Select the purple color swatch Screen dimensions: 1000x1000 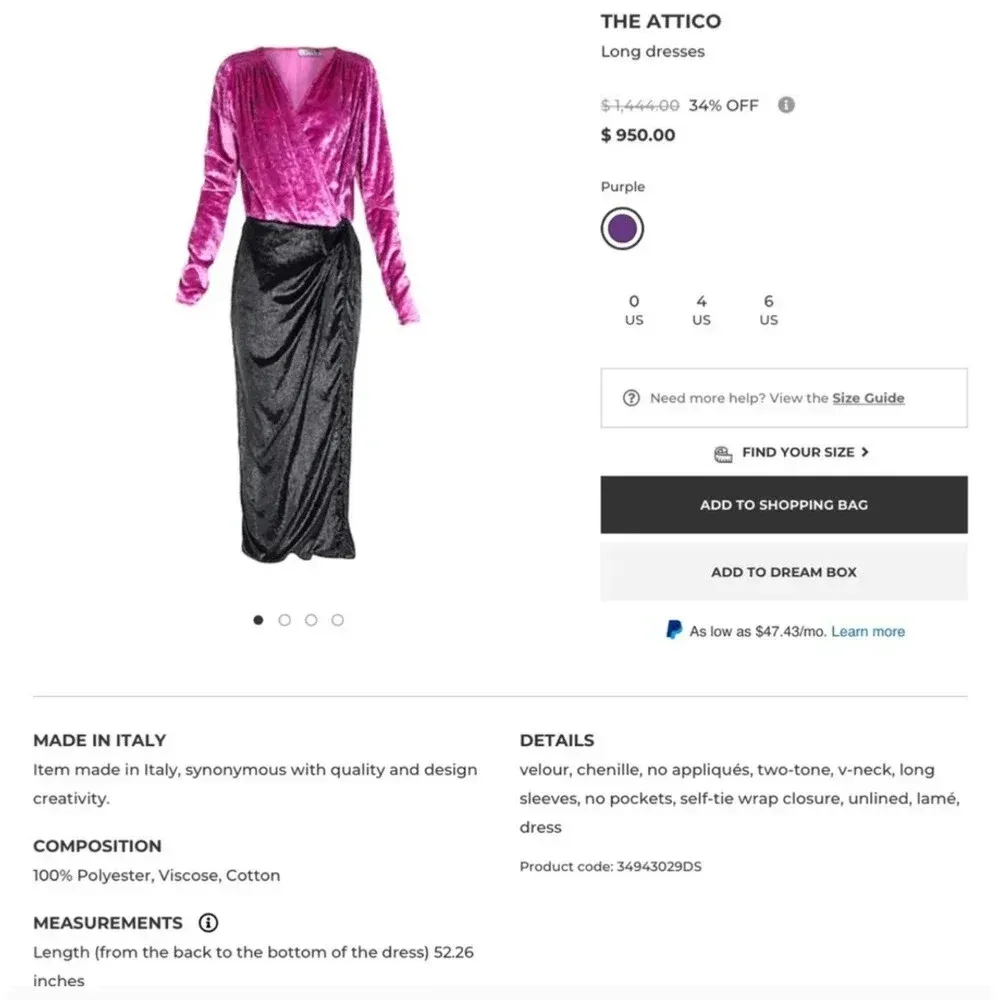(x=622, y=227)
